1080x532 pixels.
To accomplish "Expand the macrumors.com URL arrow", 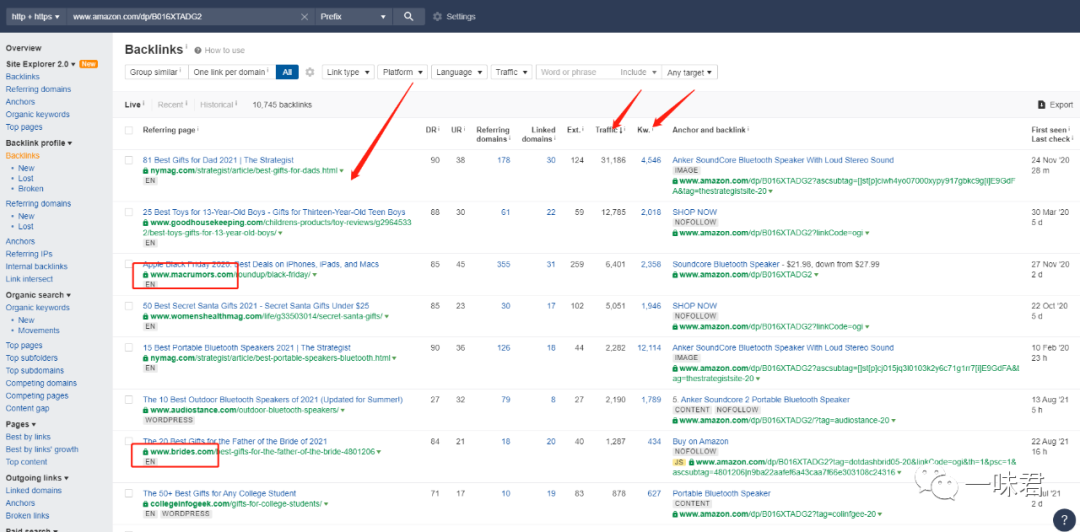I will tap(314, 275).
